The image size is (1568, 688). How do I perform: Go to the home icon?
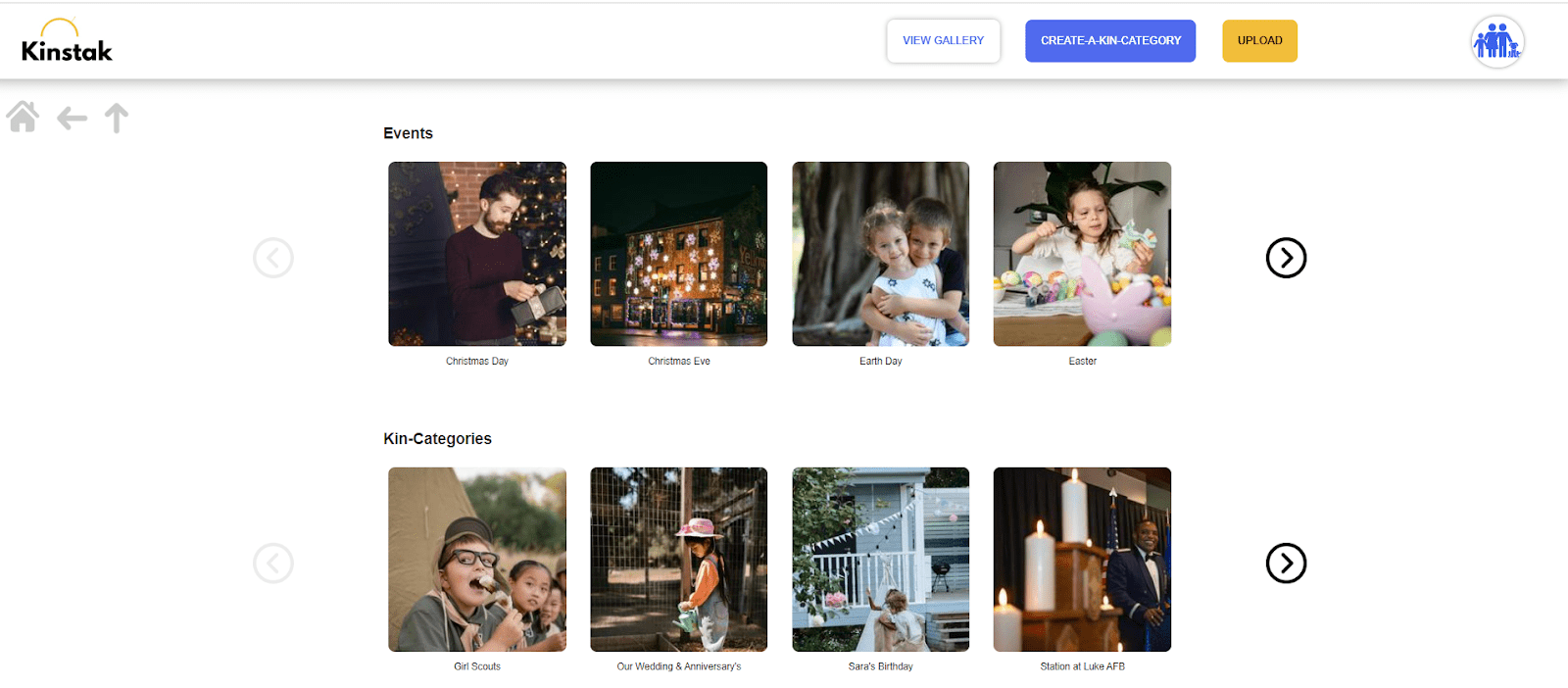coord(23,118)
